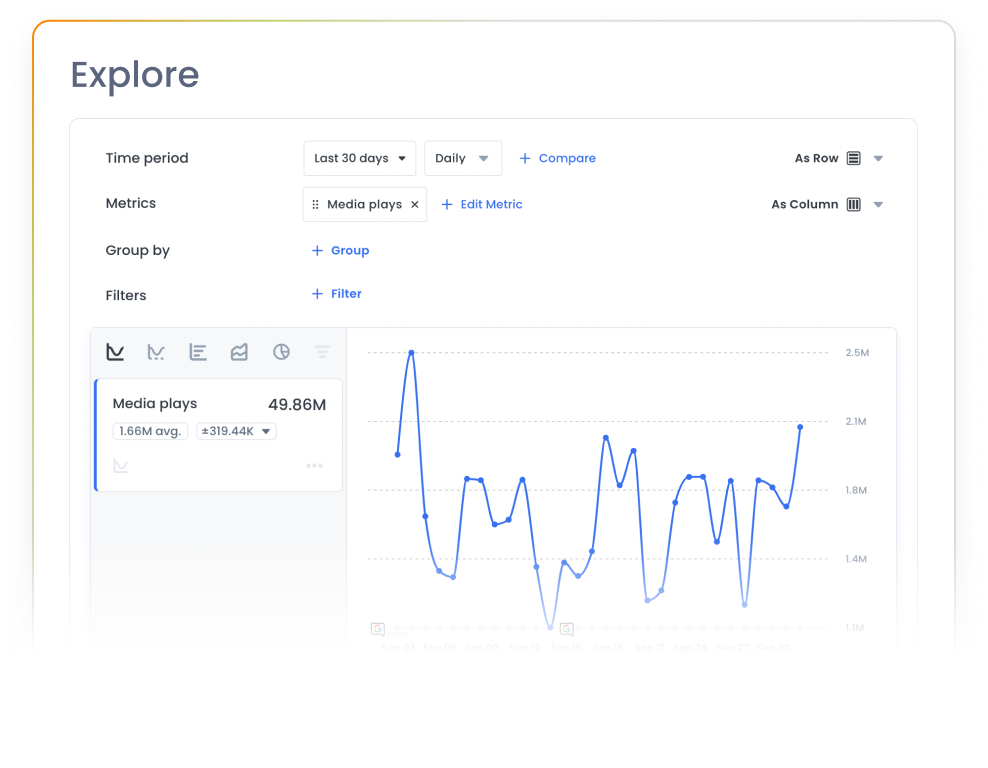Viewport: 988px width, 768px height.
Task: Remove the Media plays metric
Action: 415,204
